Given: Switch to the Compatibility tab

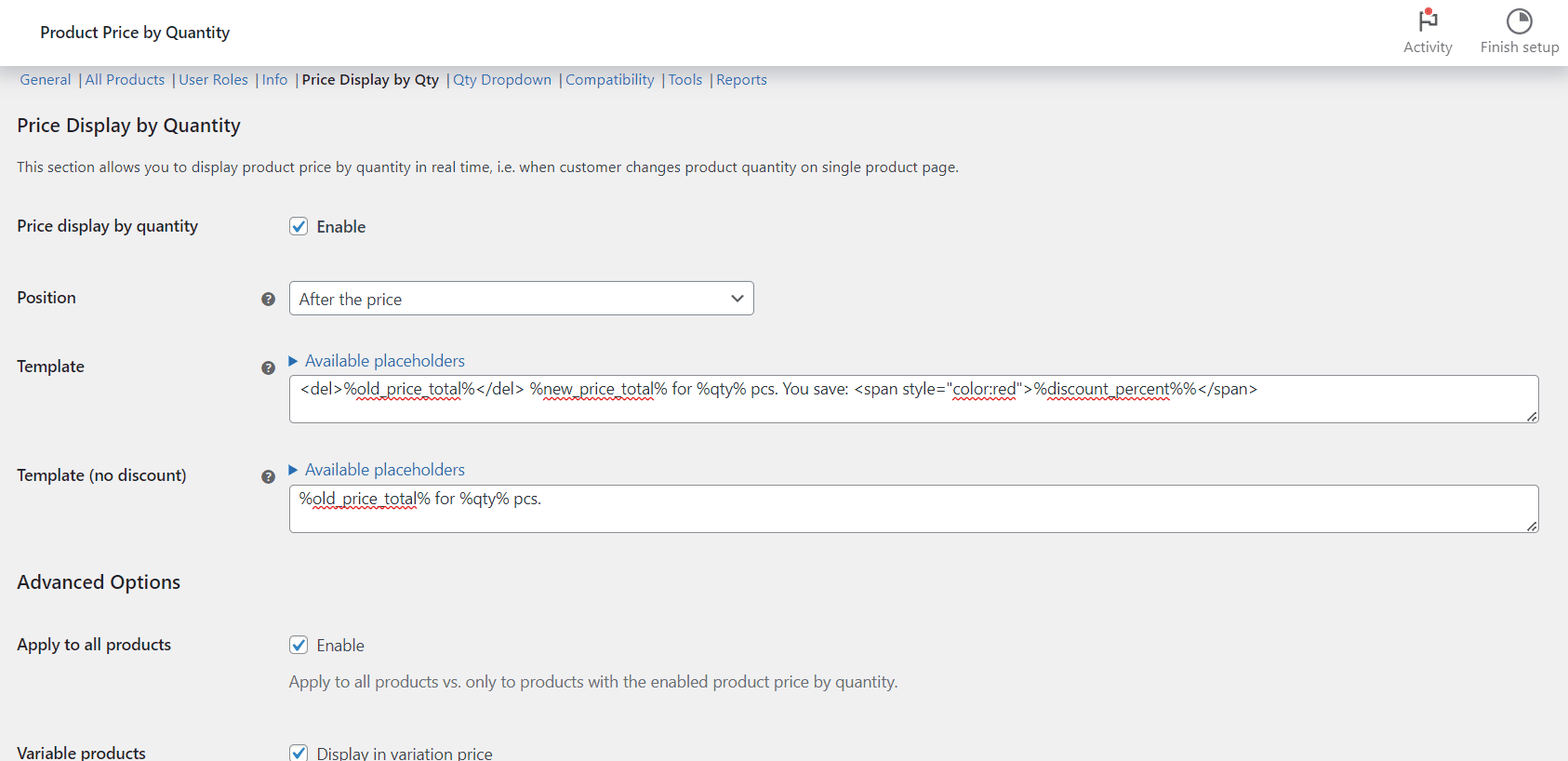Looking at the screenshot, I should click(x=610, y=80).
